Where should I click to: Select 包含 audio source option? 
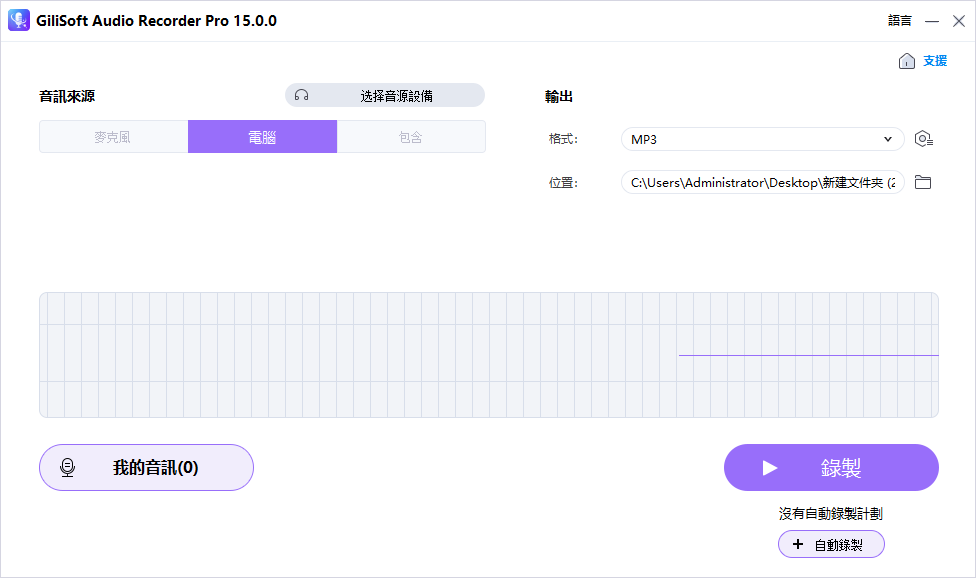coord(412,136)
